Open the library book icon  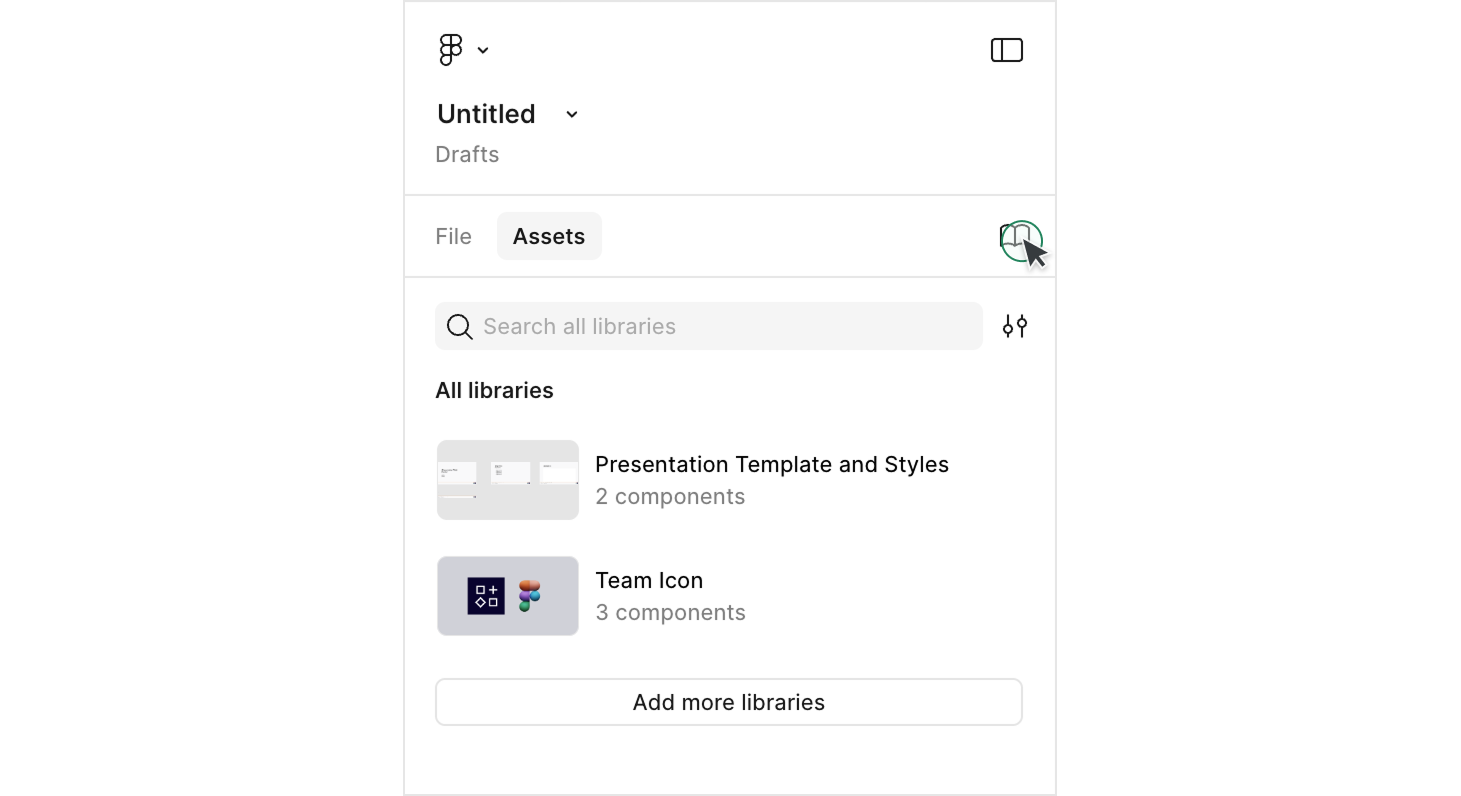tap(1019, 240)
